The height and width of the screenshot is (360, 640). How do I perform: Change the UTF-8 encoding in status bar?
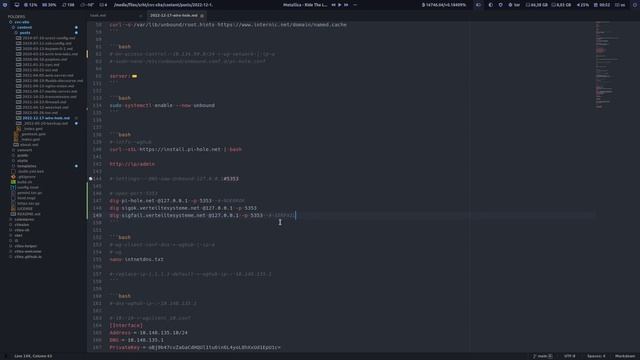[569, 356]
